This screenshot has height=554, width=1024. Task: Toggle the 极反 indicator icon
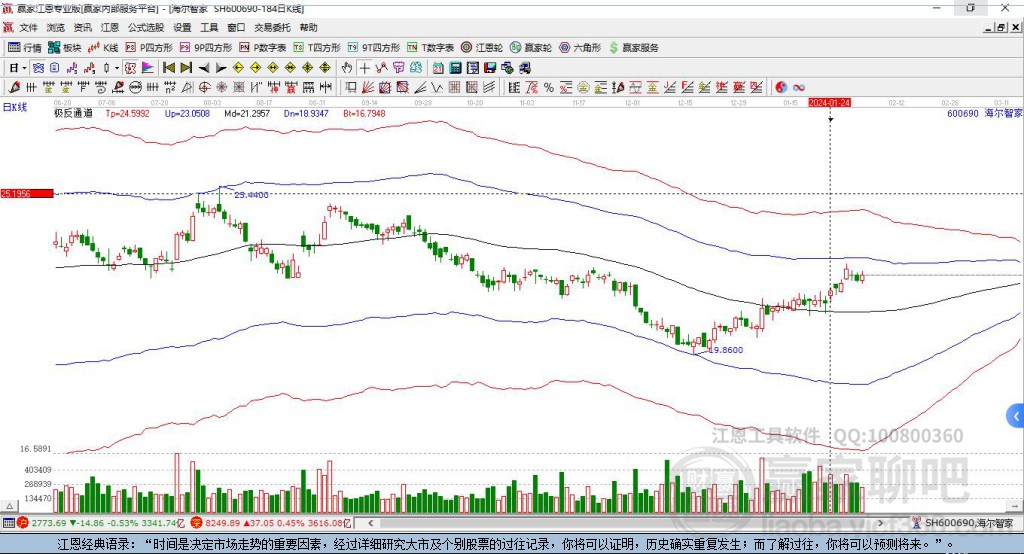(130, 68)
